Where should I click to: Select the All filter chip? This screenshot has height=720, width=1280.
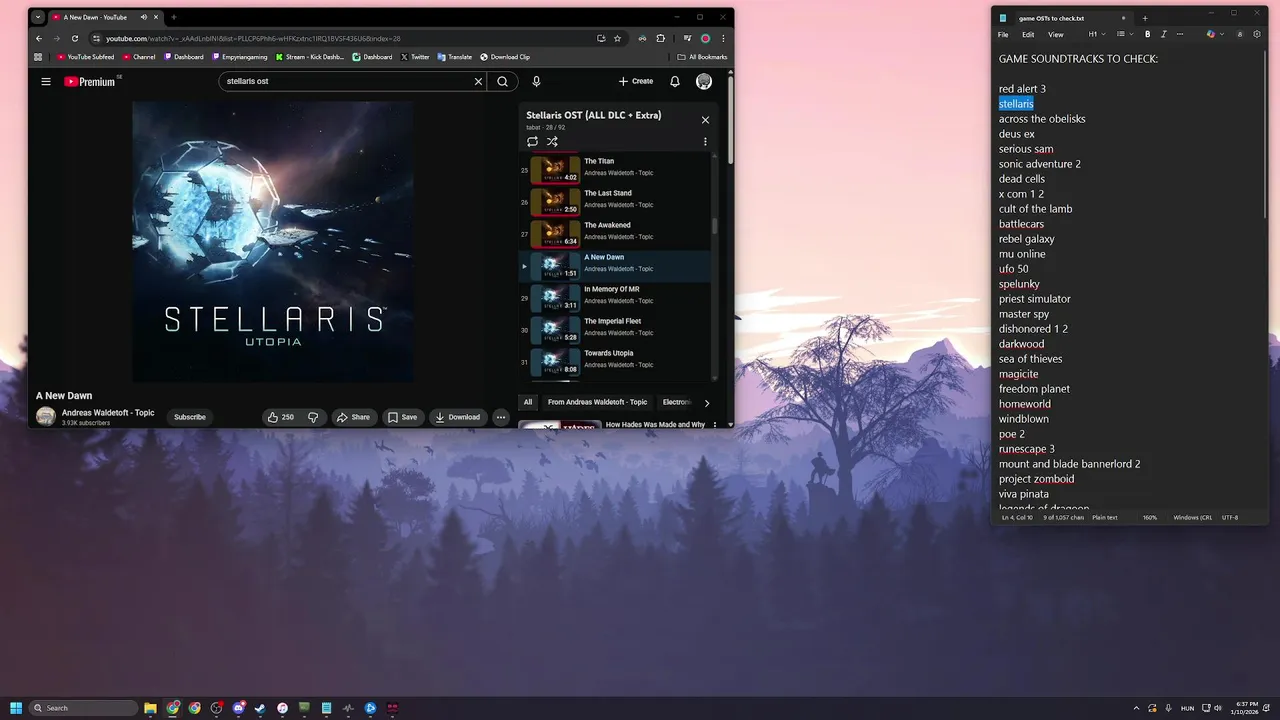(528, 402)
